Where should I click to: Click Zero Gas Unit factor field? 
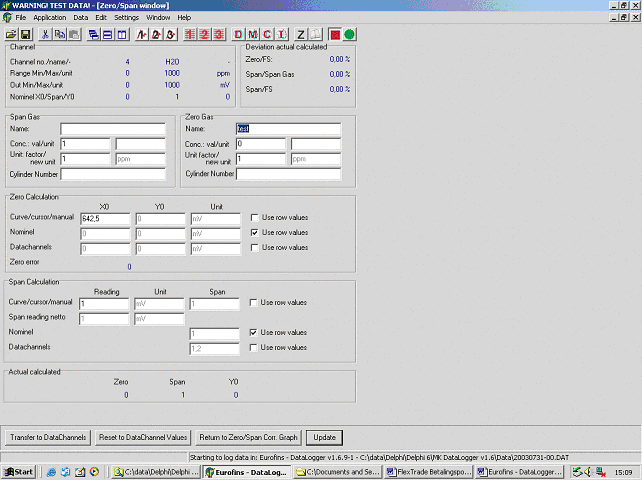point(261,159)
